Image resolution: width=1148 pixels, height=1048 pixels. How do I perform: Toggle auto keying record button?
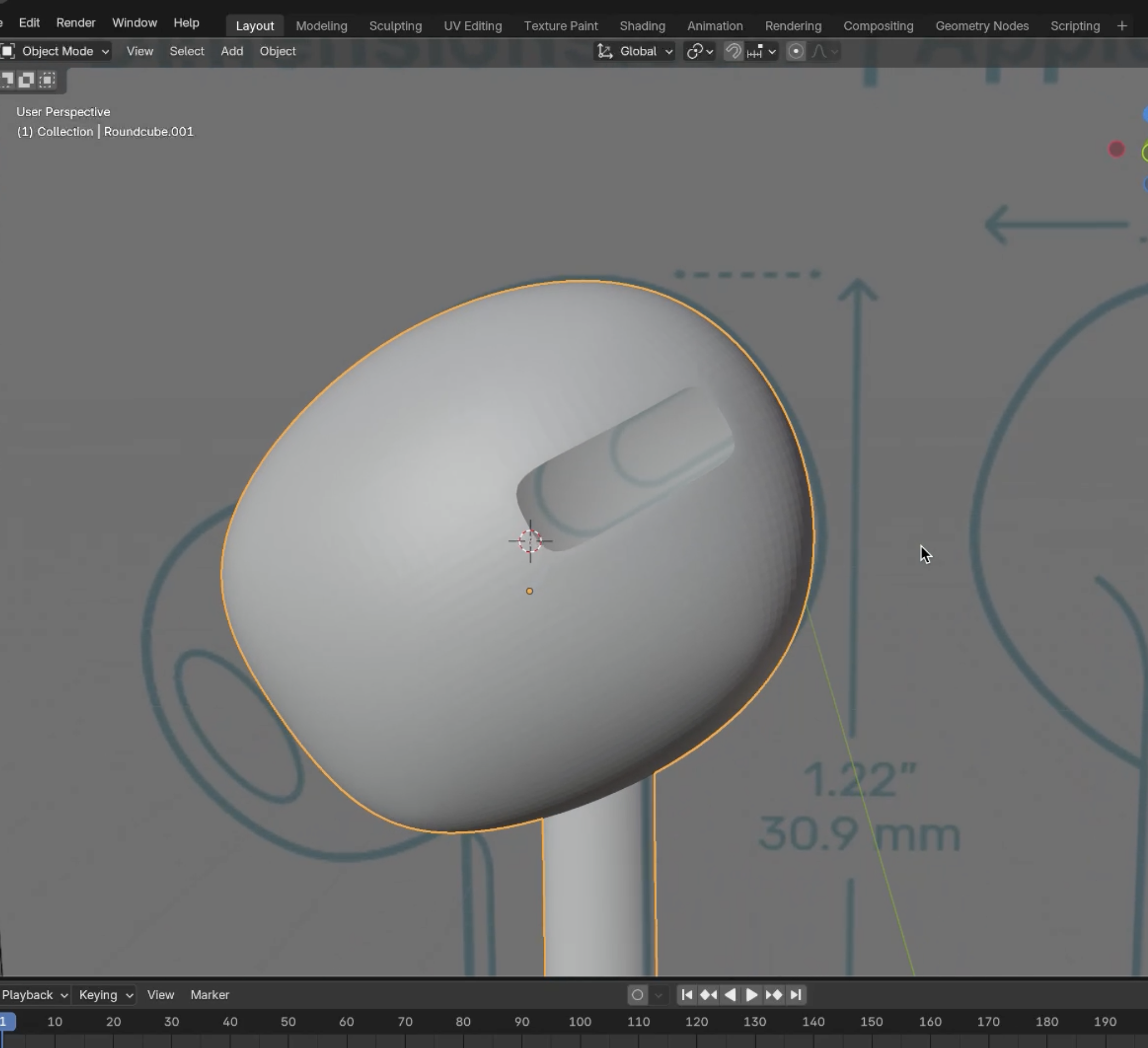637,994
